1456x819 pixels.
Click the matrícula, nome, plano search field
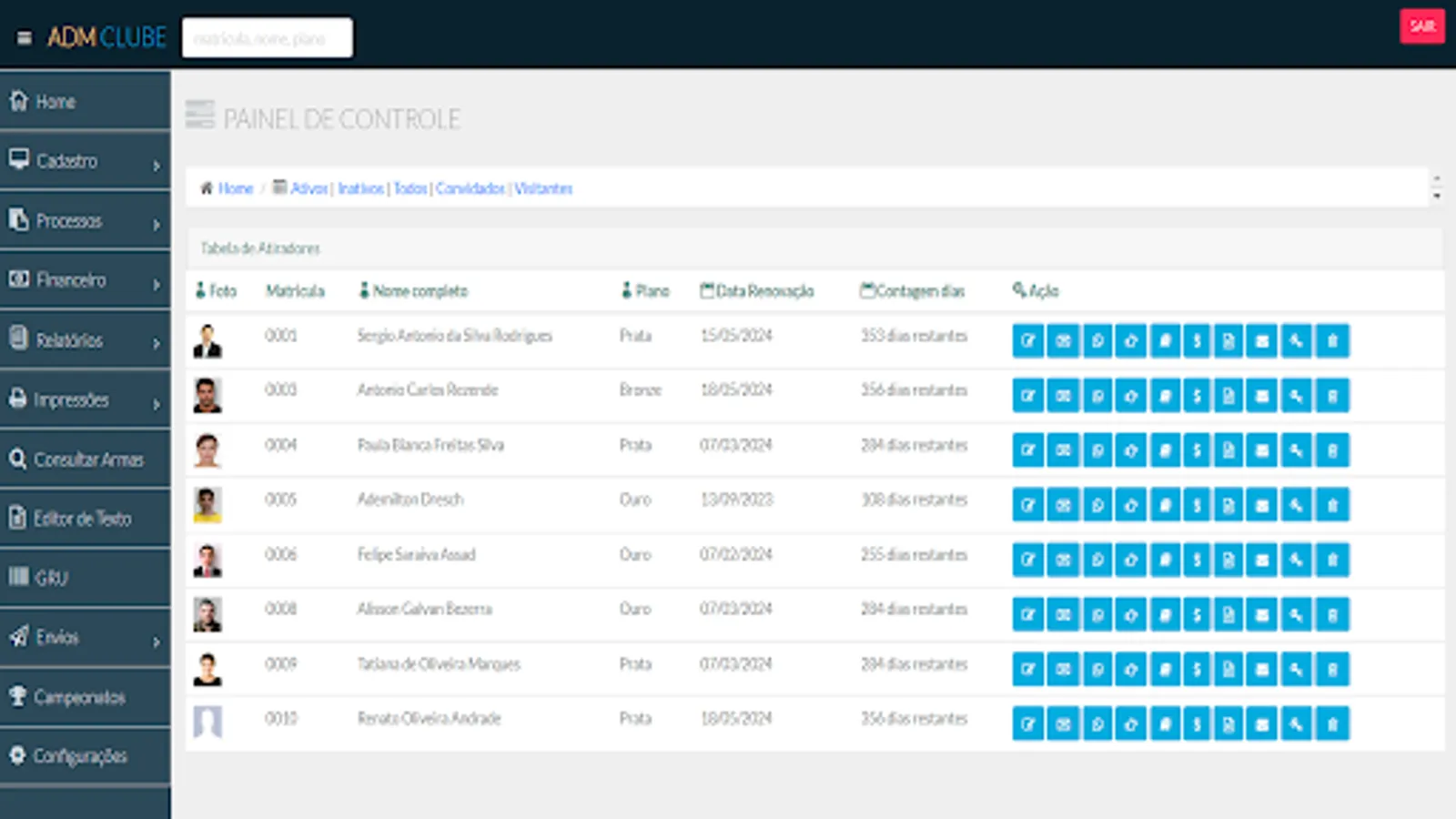[x=267, y=38]
